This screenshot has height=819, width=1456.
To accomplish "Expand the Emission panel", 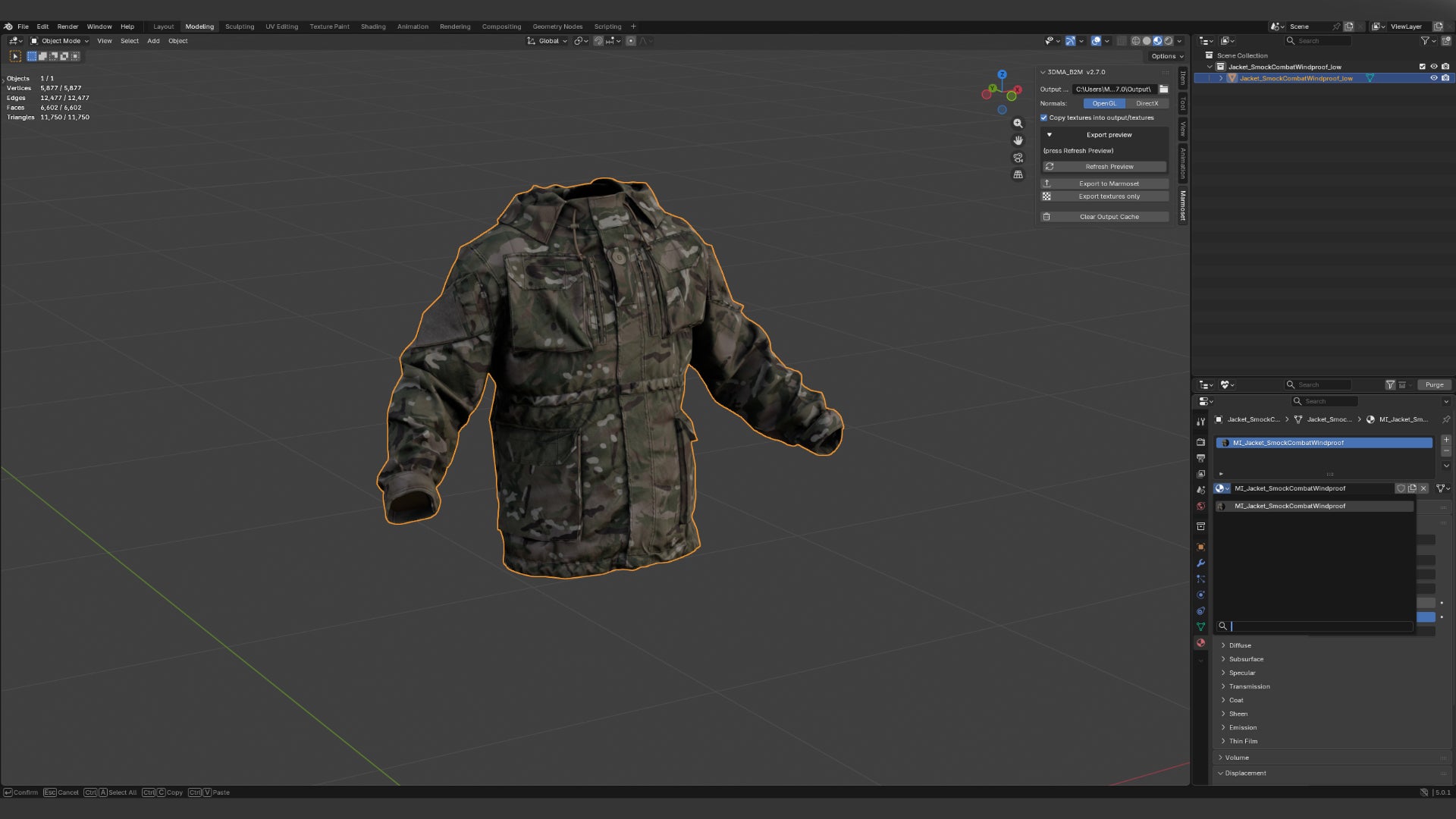I will tap(1223, 727).
